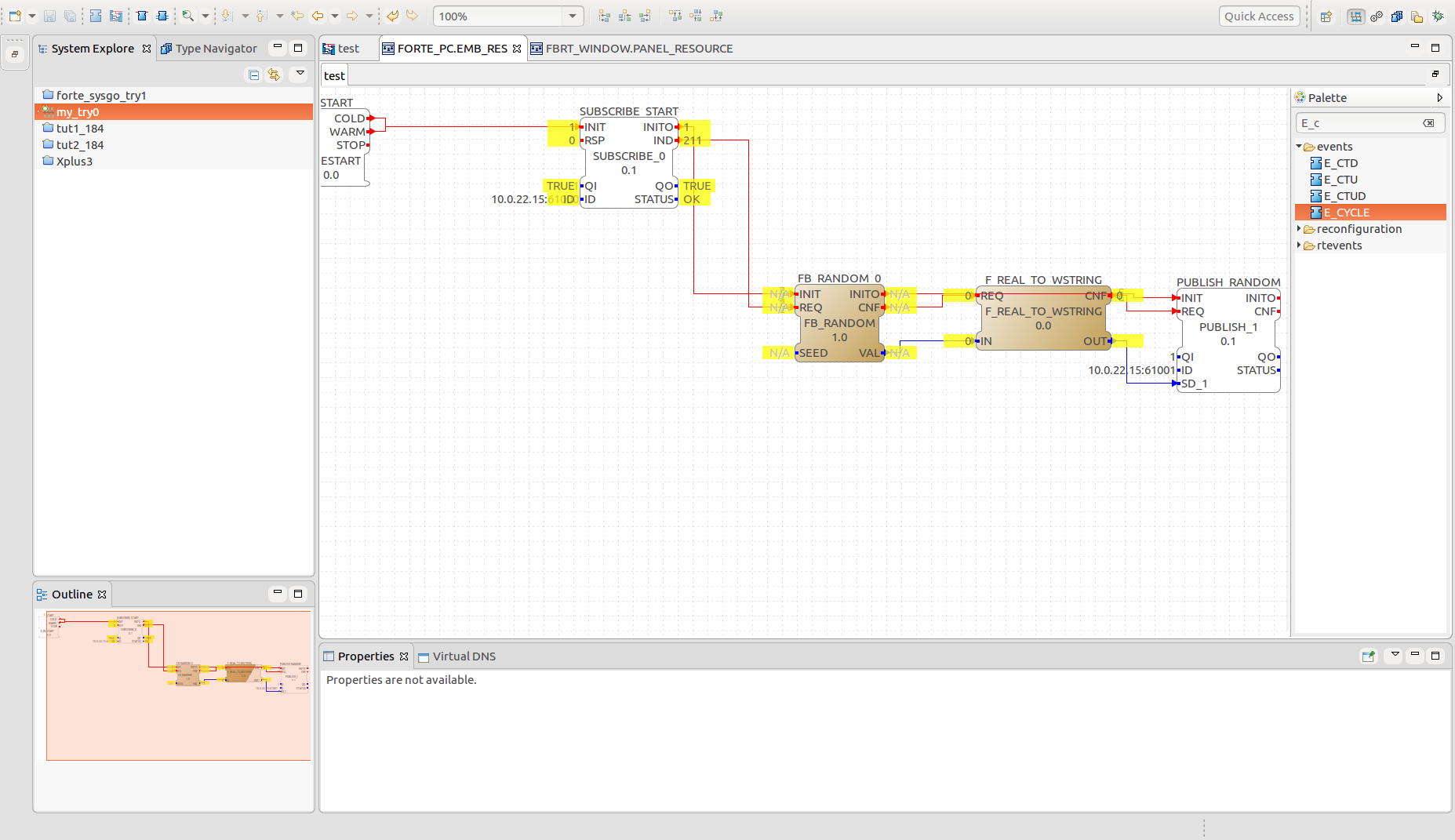Click the second alignment icon right of zoom box
This screenshot has height=840, width=1455.
click(624, 16)
